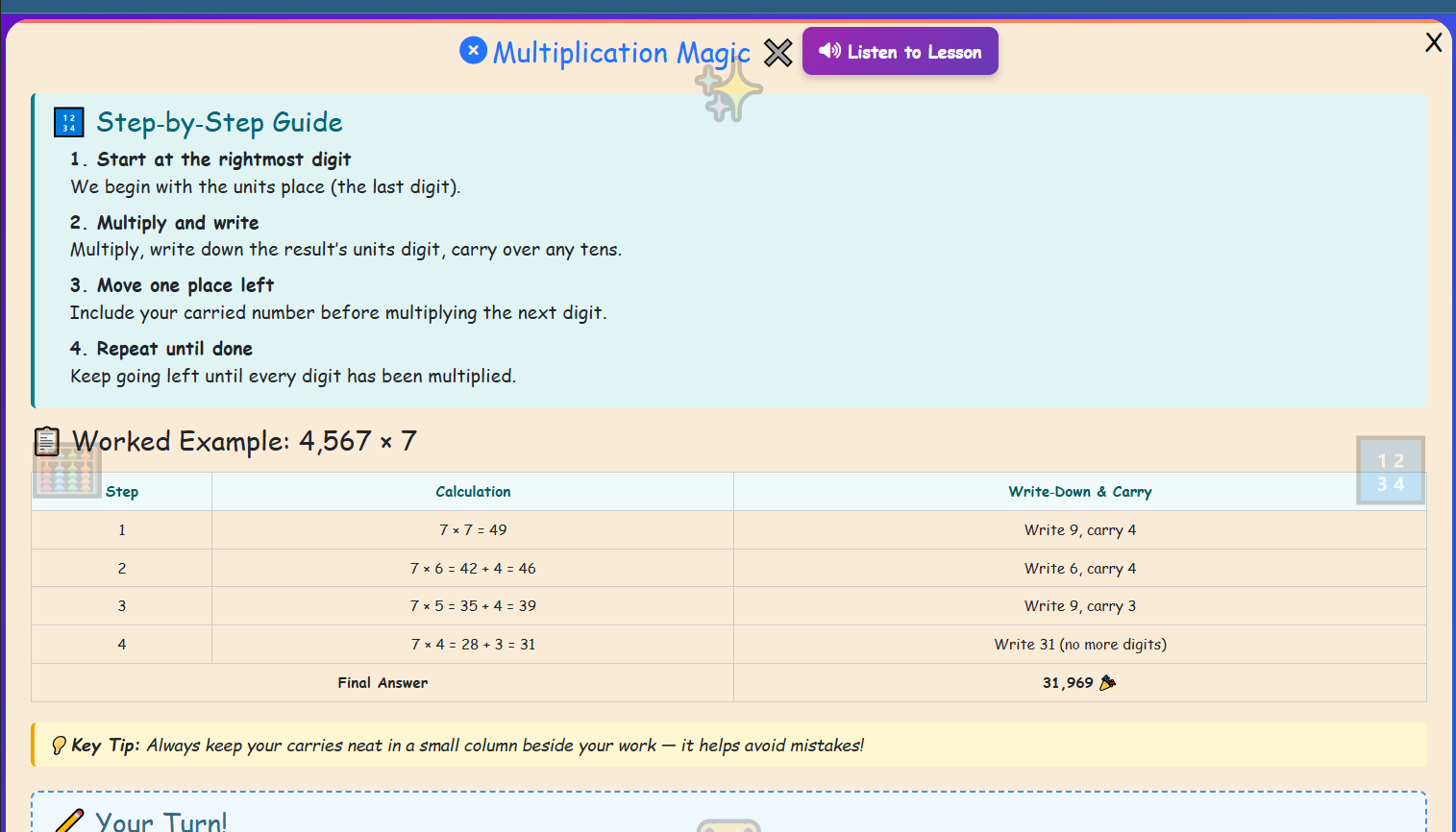Click the clipboard icon beside Worked Example

click(47, 439)
